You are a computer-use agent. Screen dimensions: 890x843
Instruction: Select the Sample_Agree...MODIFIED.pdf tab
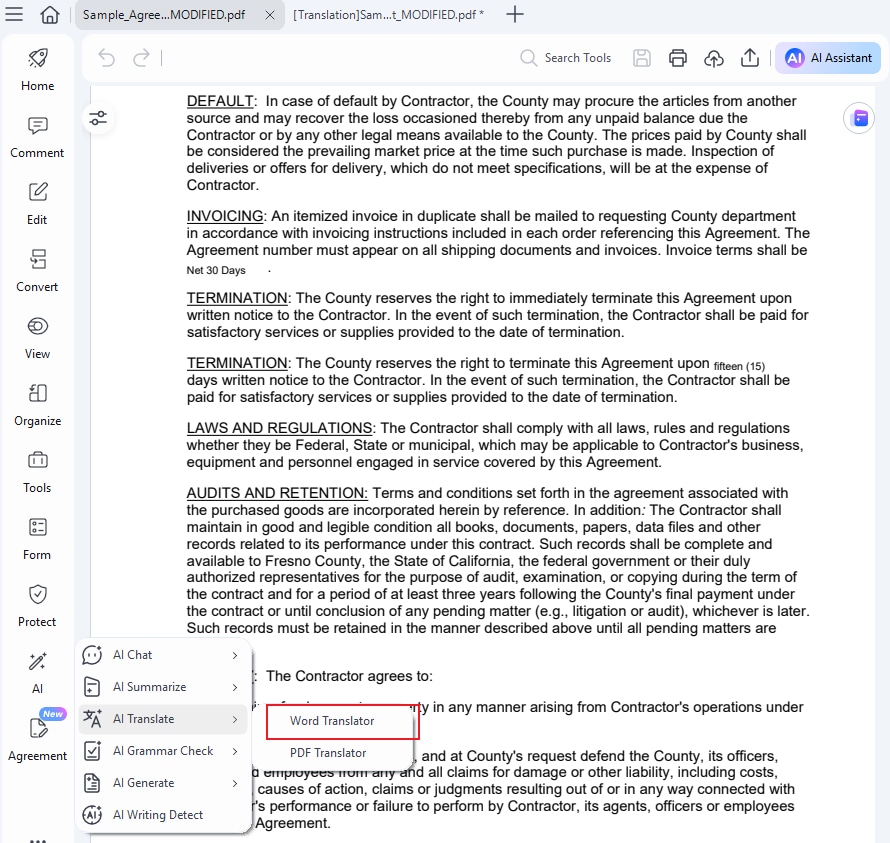pos(164,15)
